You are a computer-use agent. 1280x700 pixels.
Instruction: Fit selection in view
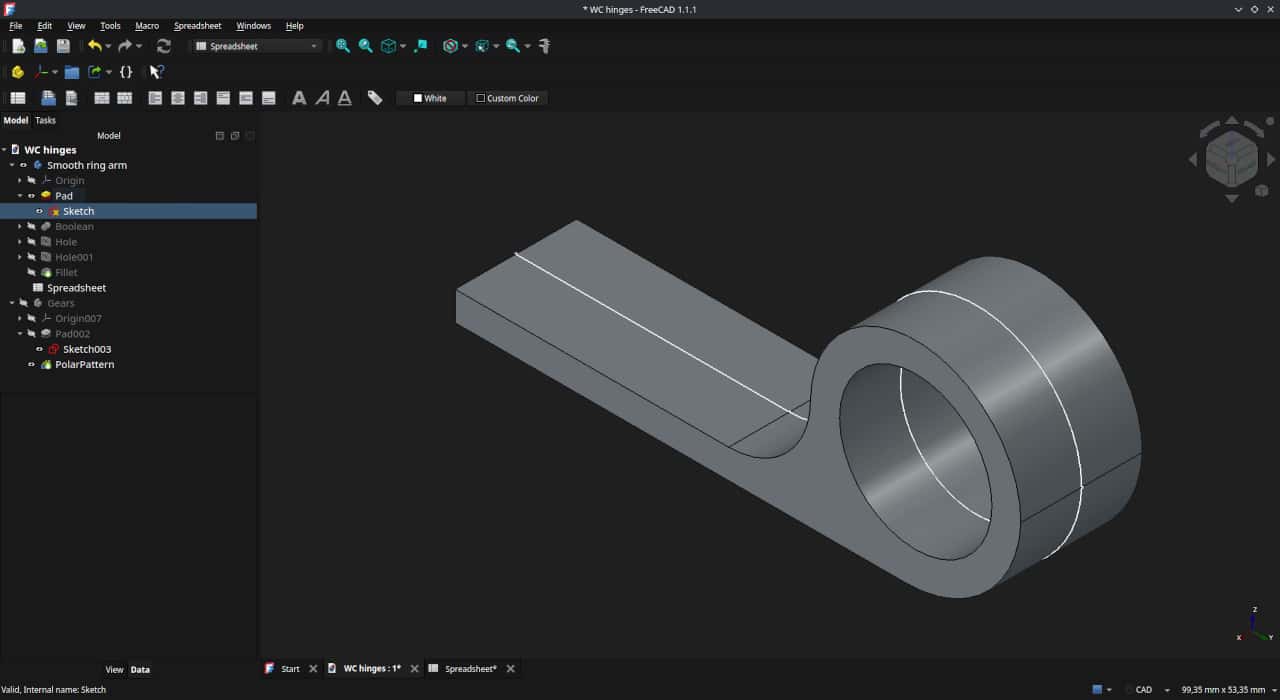[x=366, y=46]
